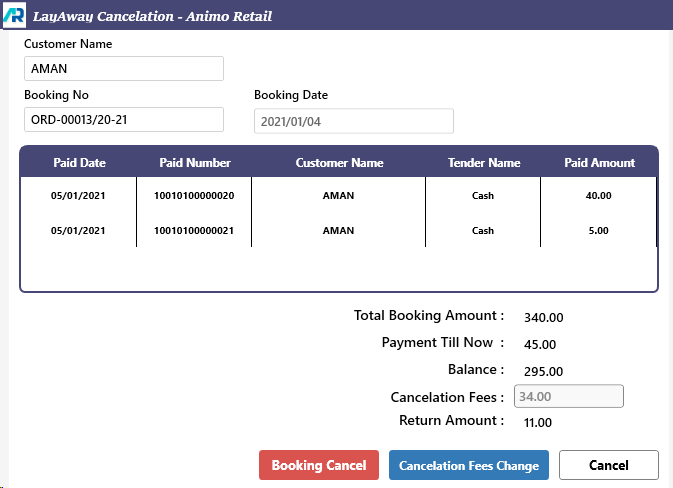Click the Tender Name column header
The width and height of the screenshot is (673, 488).
[x=483, y=163]
